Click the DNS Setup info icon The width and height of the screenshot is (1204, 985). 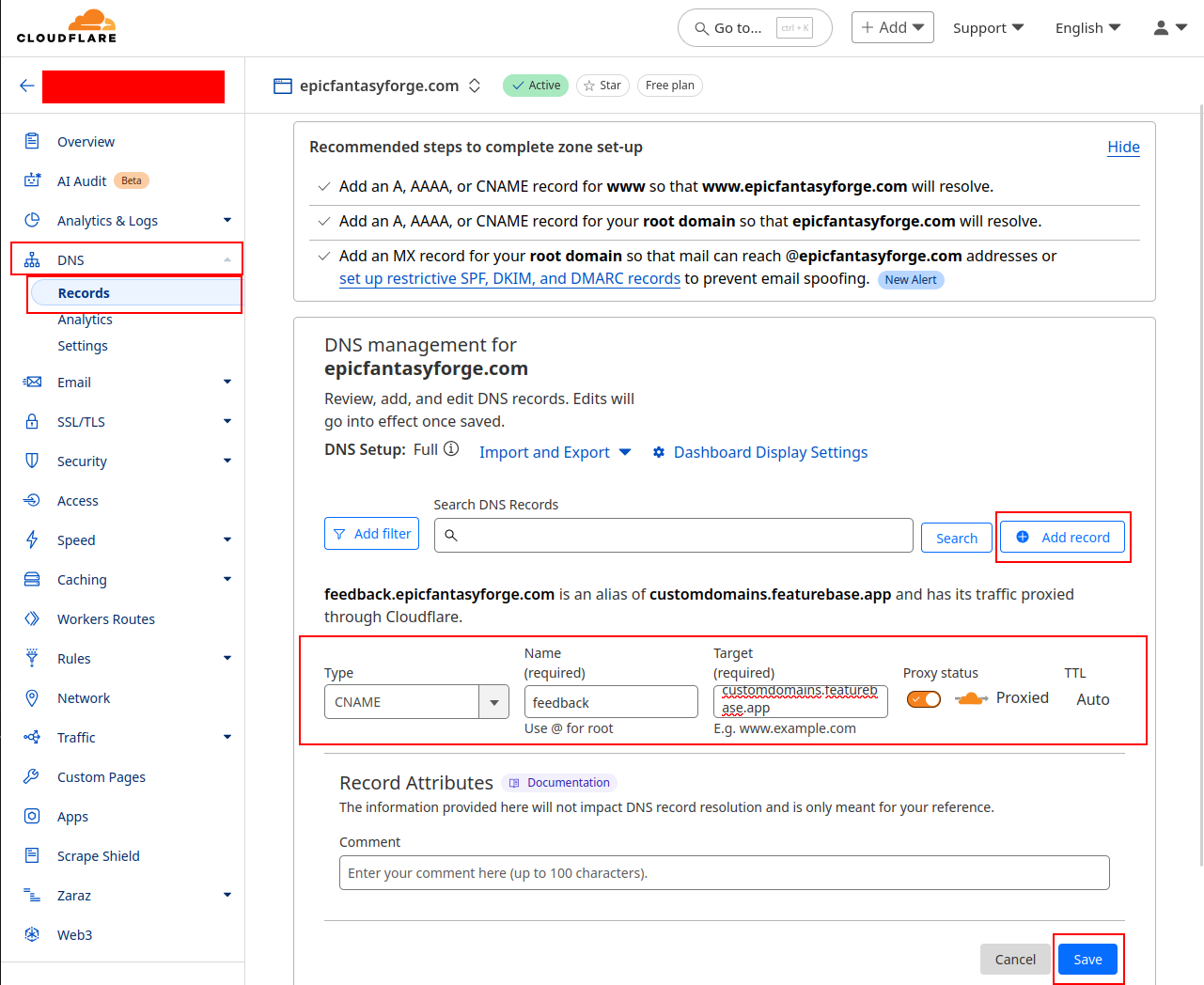[451, 449]
